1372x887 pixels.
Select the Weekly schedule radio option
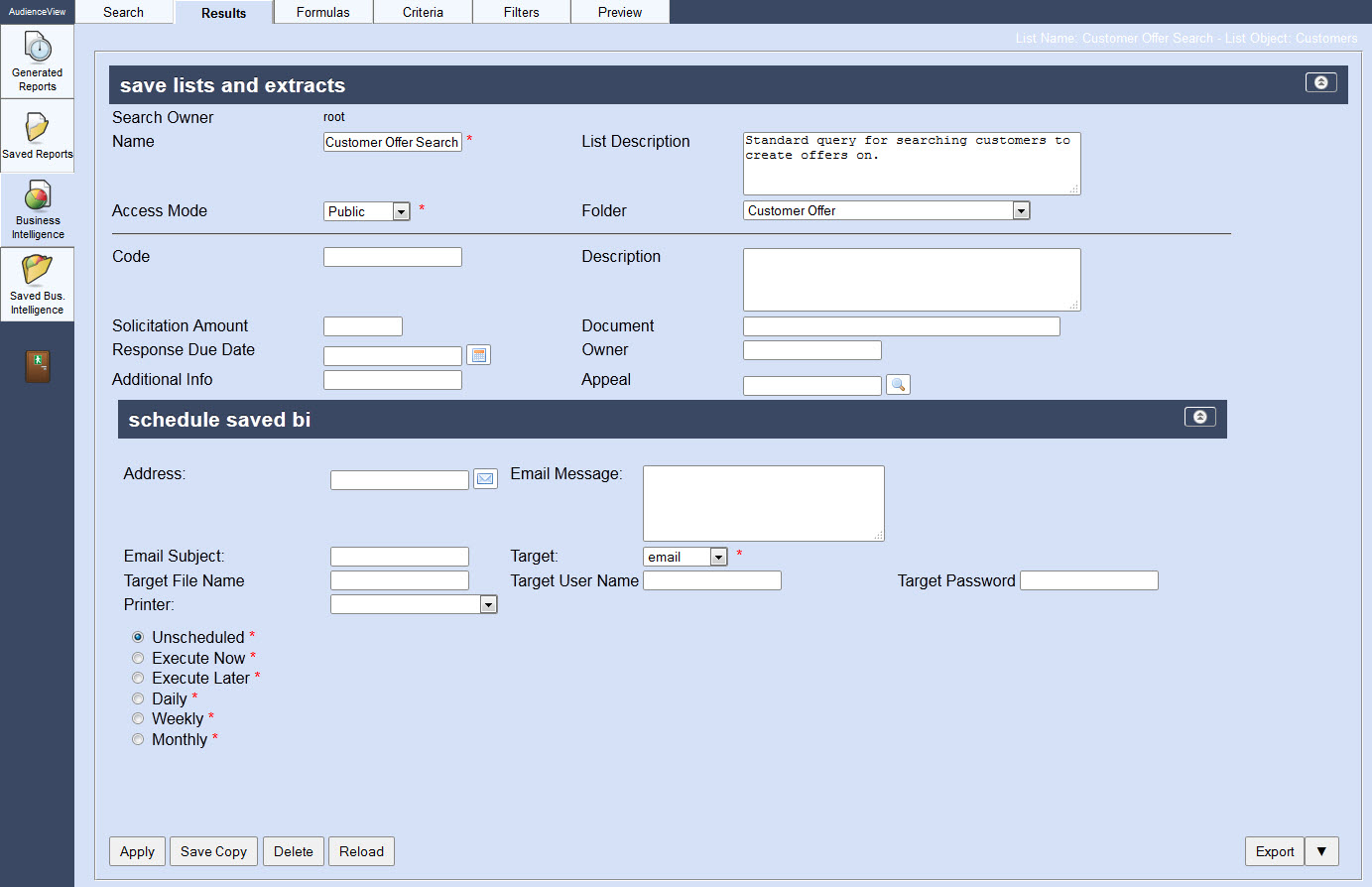click(x=138, y=718)
